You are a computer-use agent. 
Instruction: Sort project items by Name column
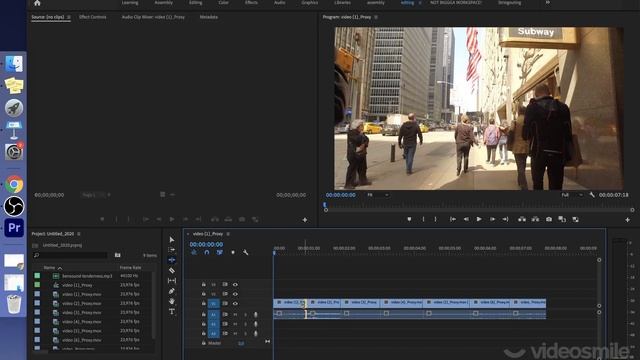pos(49,268)
